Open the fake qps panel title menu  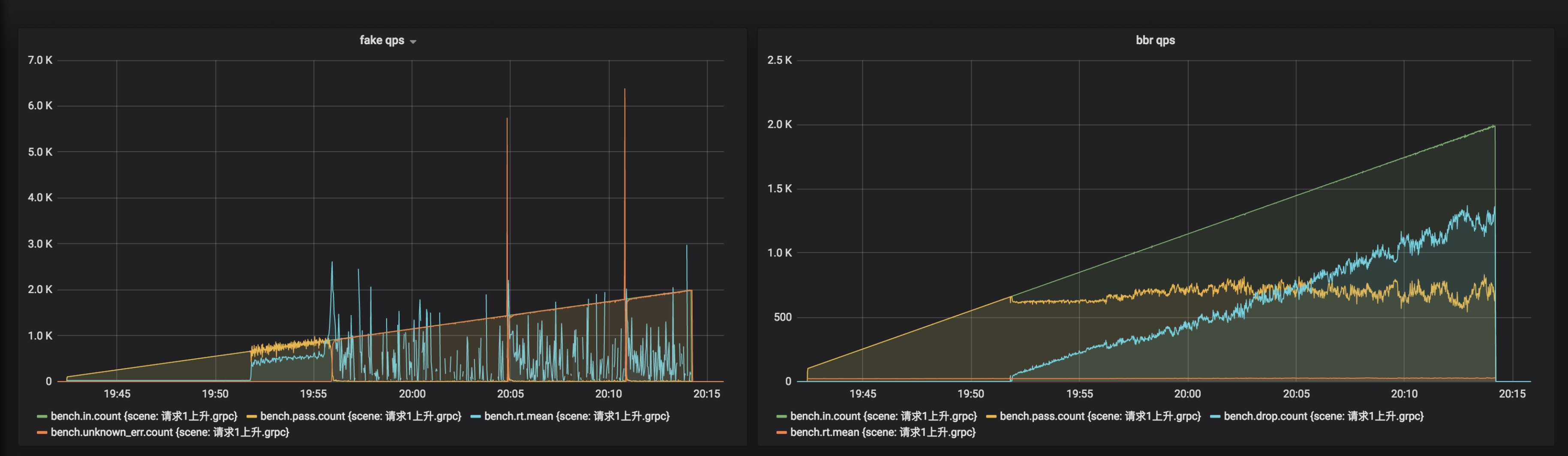pos(381,40)
